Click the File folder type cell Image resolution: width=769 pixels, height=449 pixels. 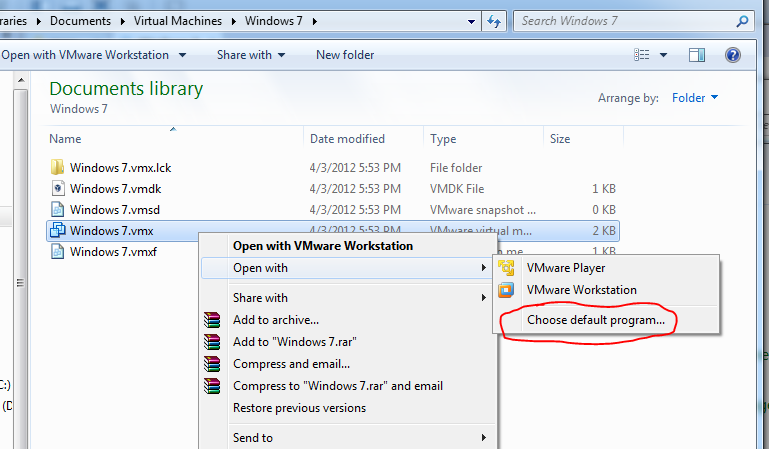[456, 168]
